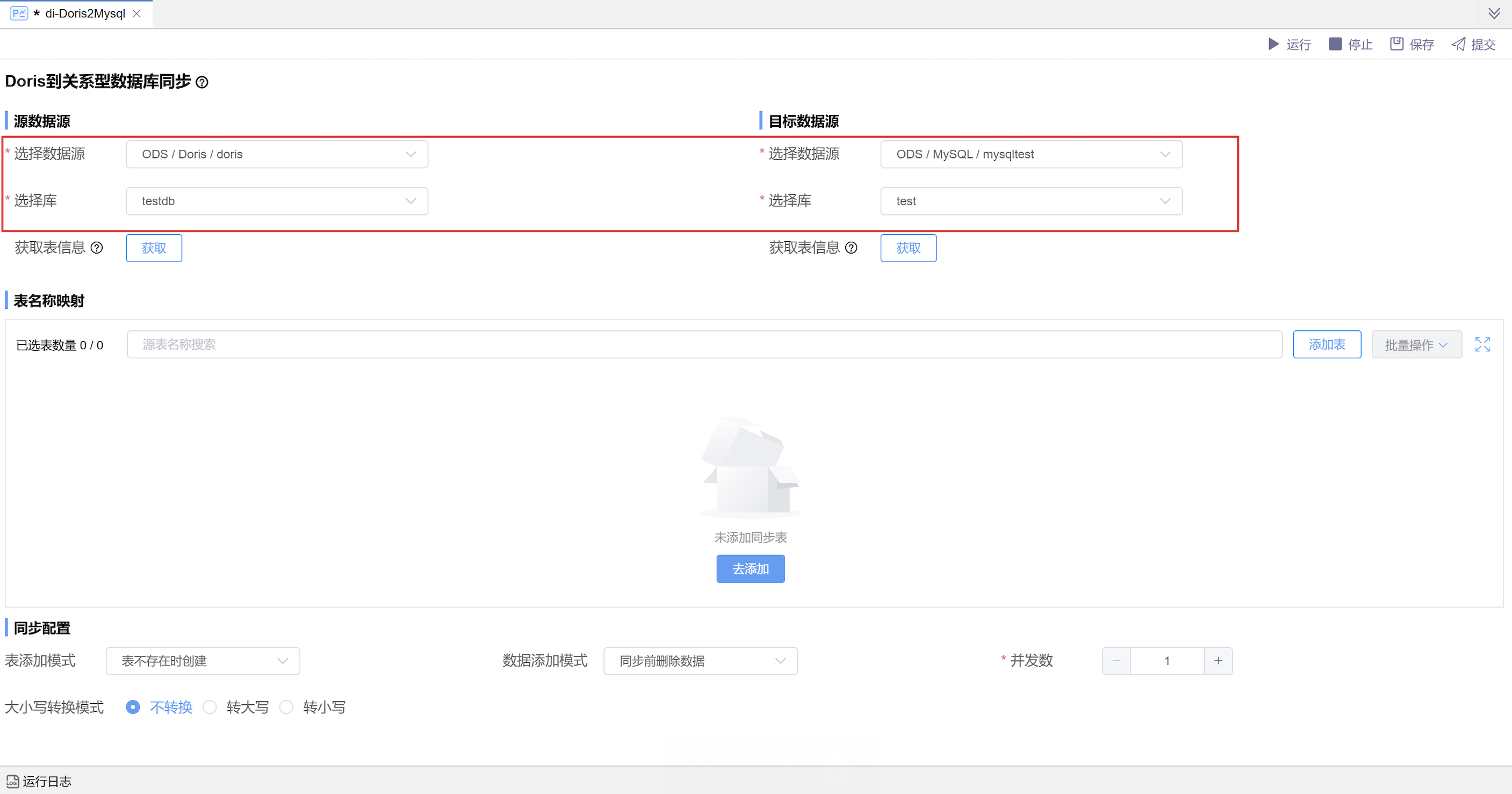1512x794 pixels.
Task: Open the target database 'test' dropdown
Action: (x=1031, y=201)
